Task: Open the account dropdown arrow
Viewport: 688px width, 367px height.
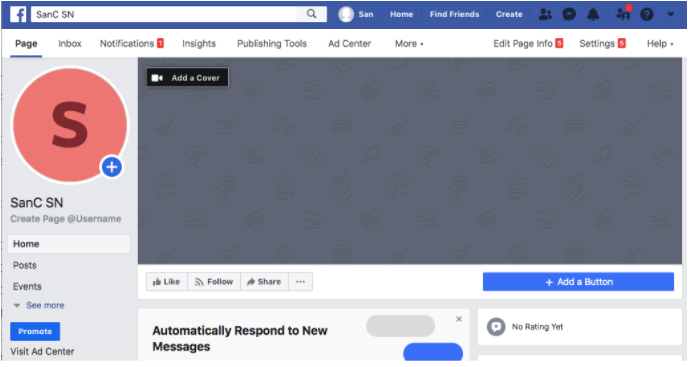Action: 670,14
